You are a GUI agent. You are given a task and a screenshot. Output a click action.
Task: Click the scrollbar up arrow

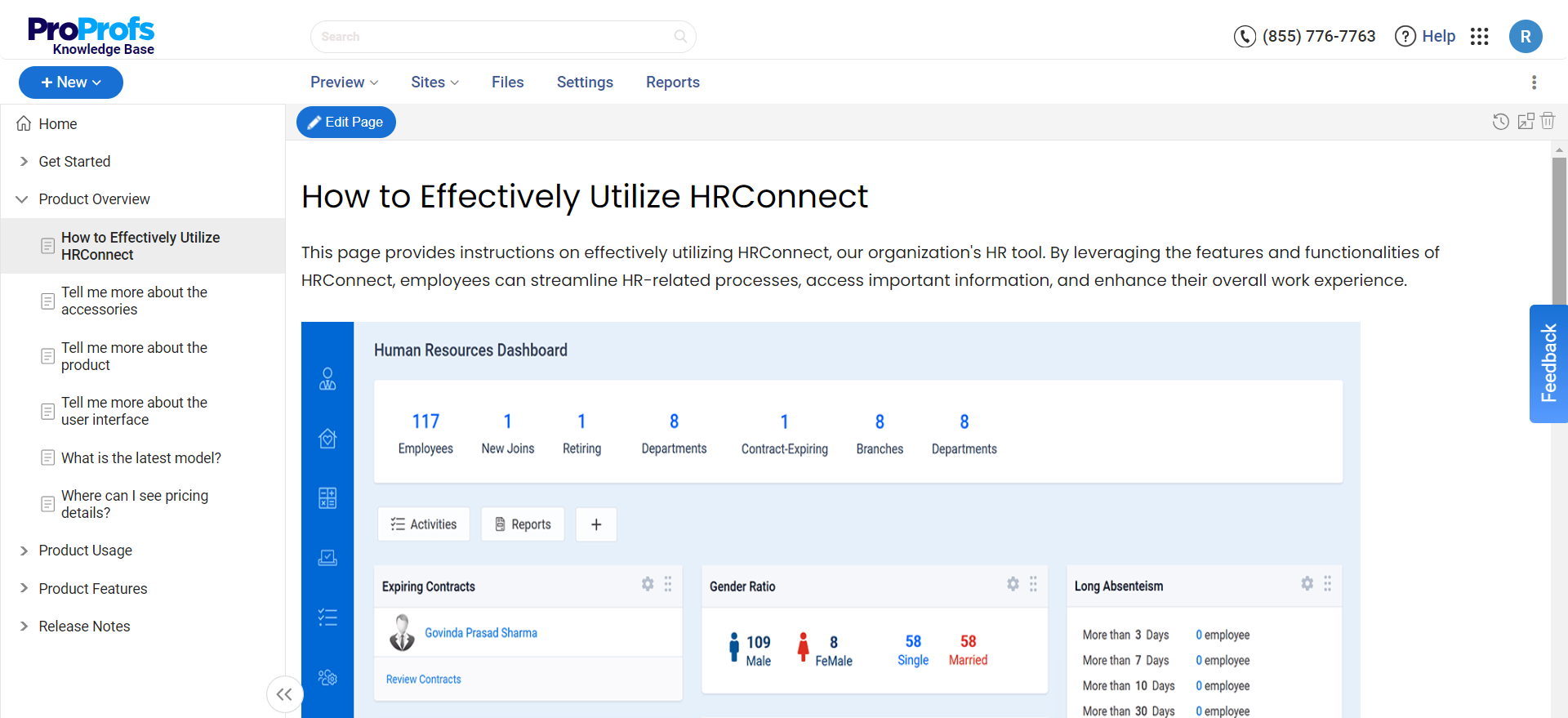(1559, 150)
